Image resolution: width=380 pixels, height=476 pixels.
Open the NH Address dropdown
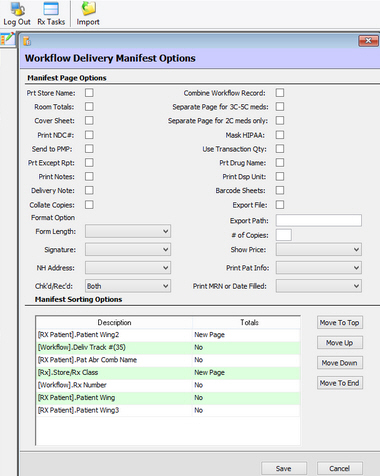[128, 267]
